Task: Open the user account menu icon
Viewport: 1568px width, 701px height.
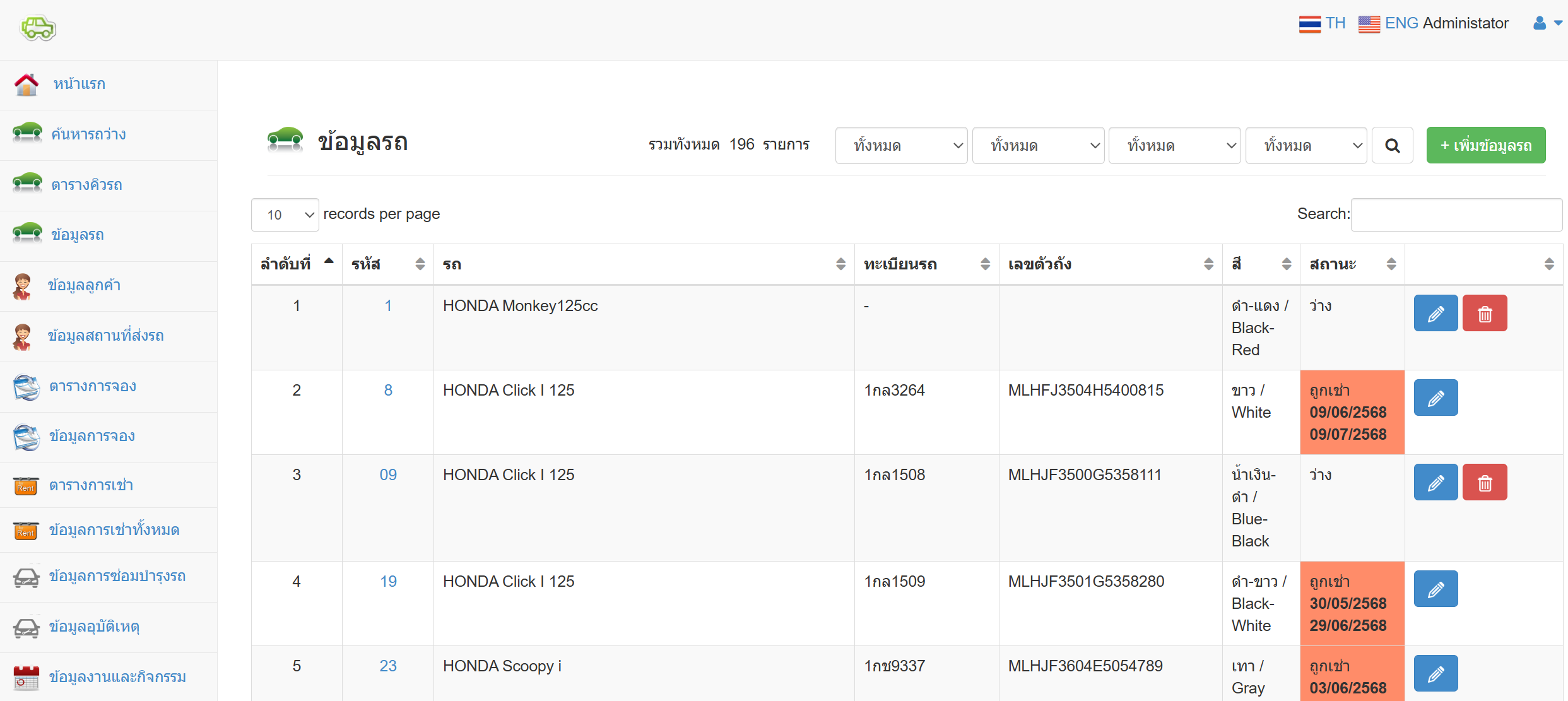Action: click(1547, 23)
